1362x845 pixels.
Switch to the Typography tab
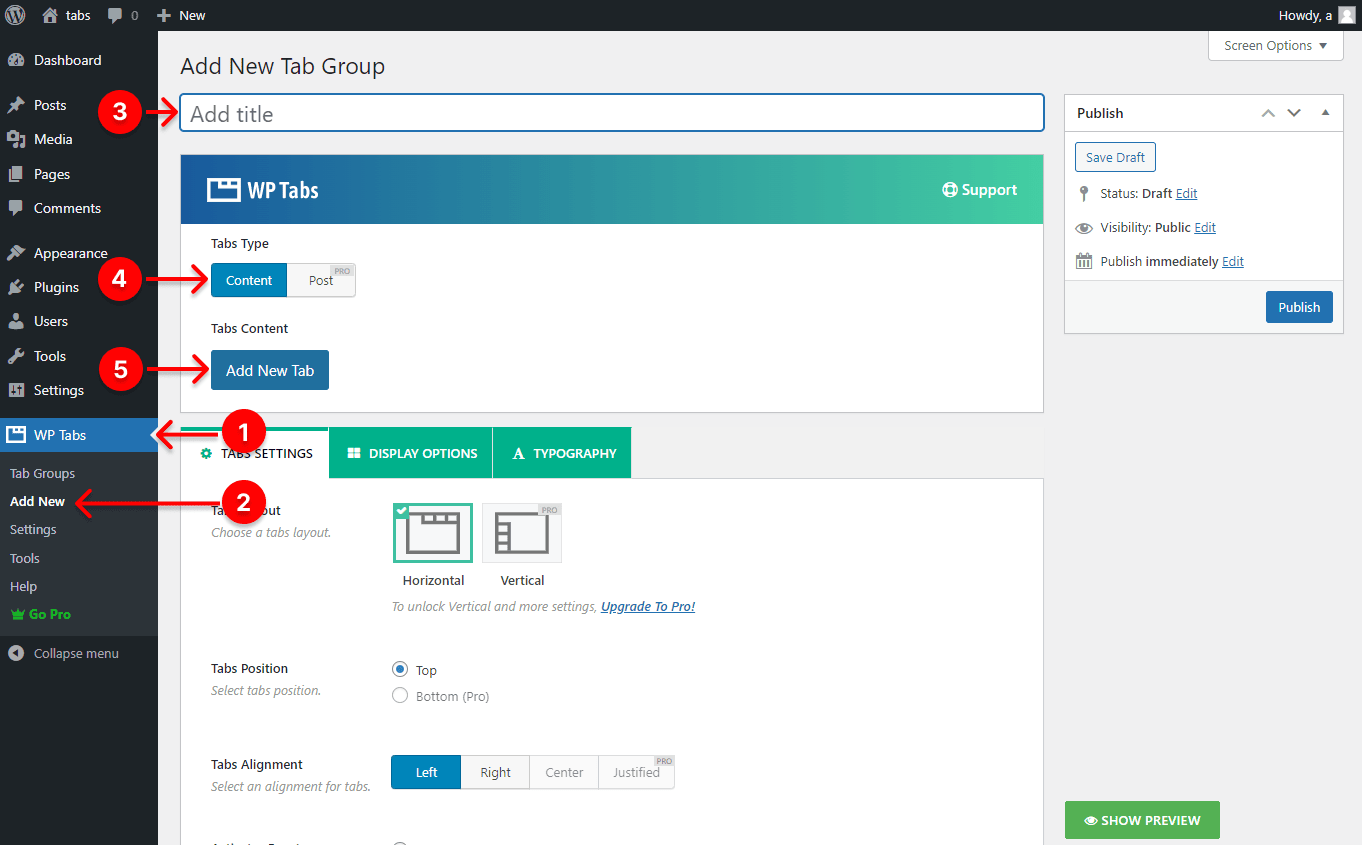click(562, 453)
